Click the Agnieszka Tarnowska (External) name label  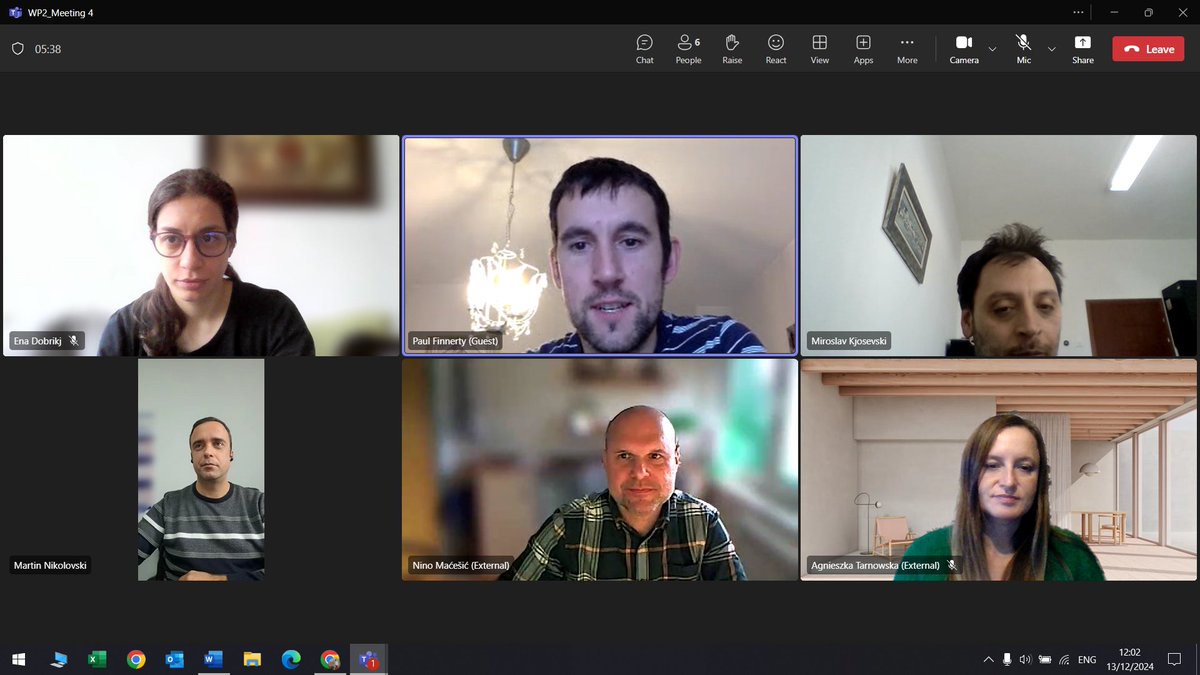(876, 565)
